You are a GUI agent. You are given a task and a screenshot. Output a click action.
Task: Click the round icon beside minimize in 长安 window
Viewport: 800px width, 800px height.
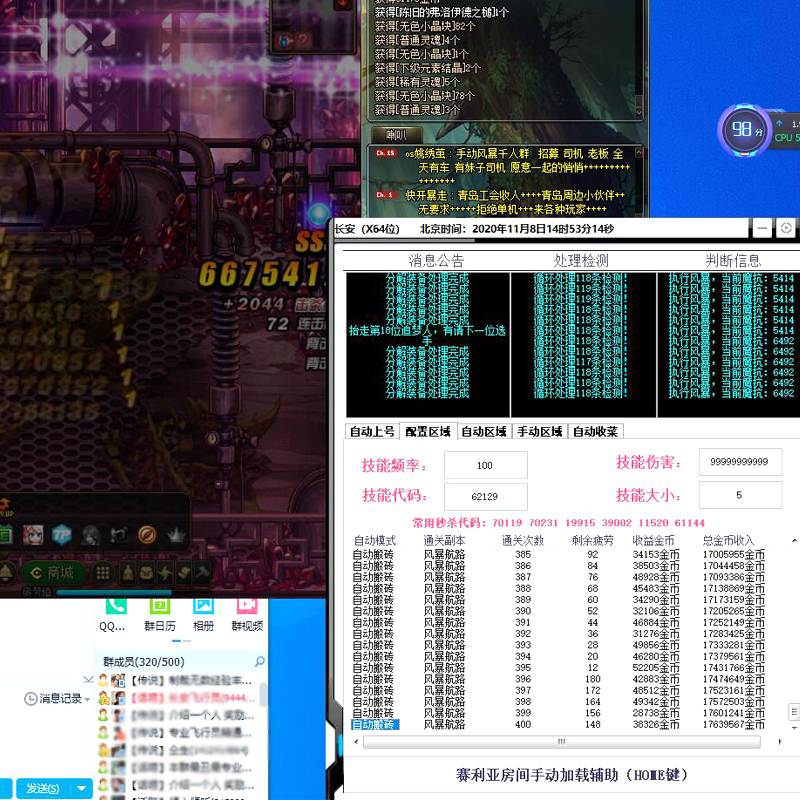coord(786,228)
